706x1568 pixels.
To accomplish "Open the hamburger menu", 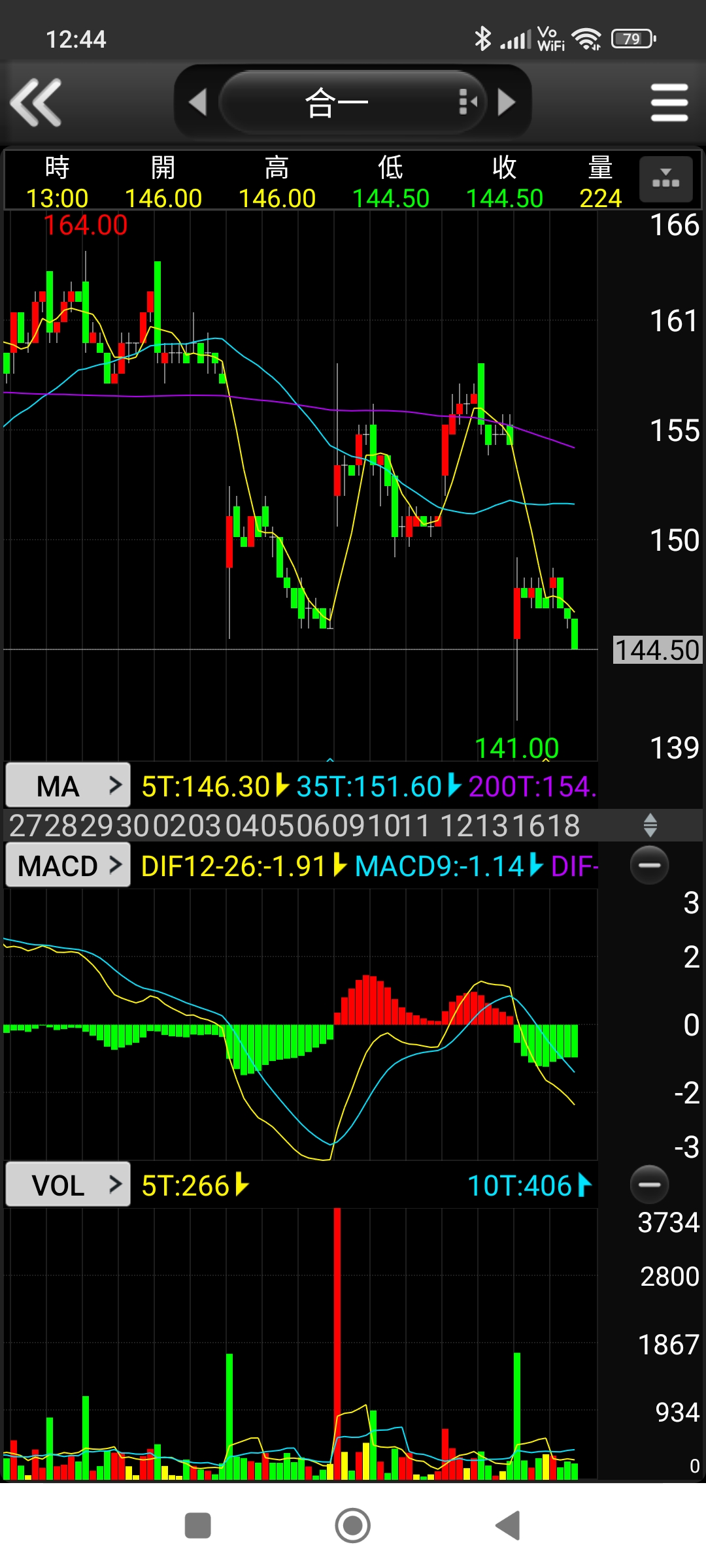I will (x=669, y=103).
